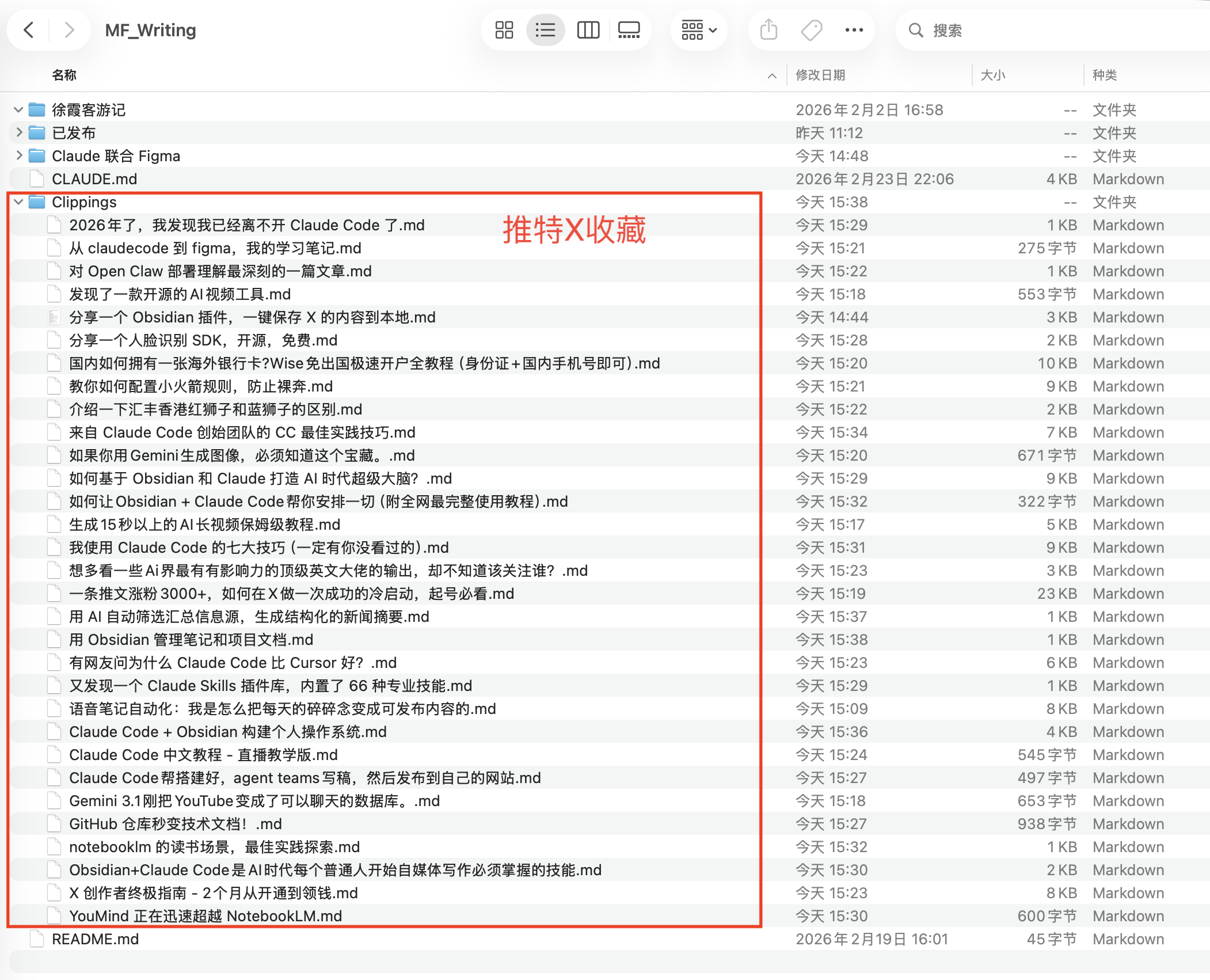Toggle sort direction arrow in name column
1210x980 pixels.
[x=772, y=75]
